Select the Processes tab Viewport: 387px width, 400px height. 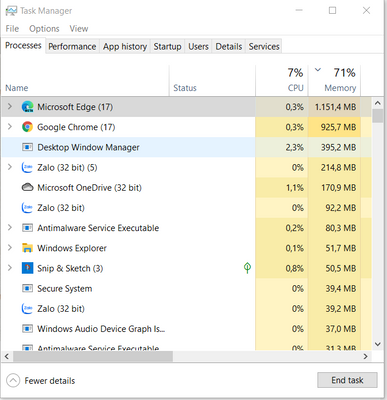23,46
